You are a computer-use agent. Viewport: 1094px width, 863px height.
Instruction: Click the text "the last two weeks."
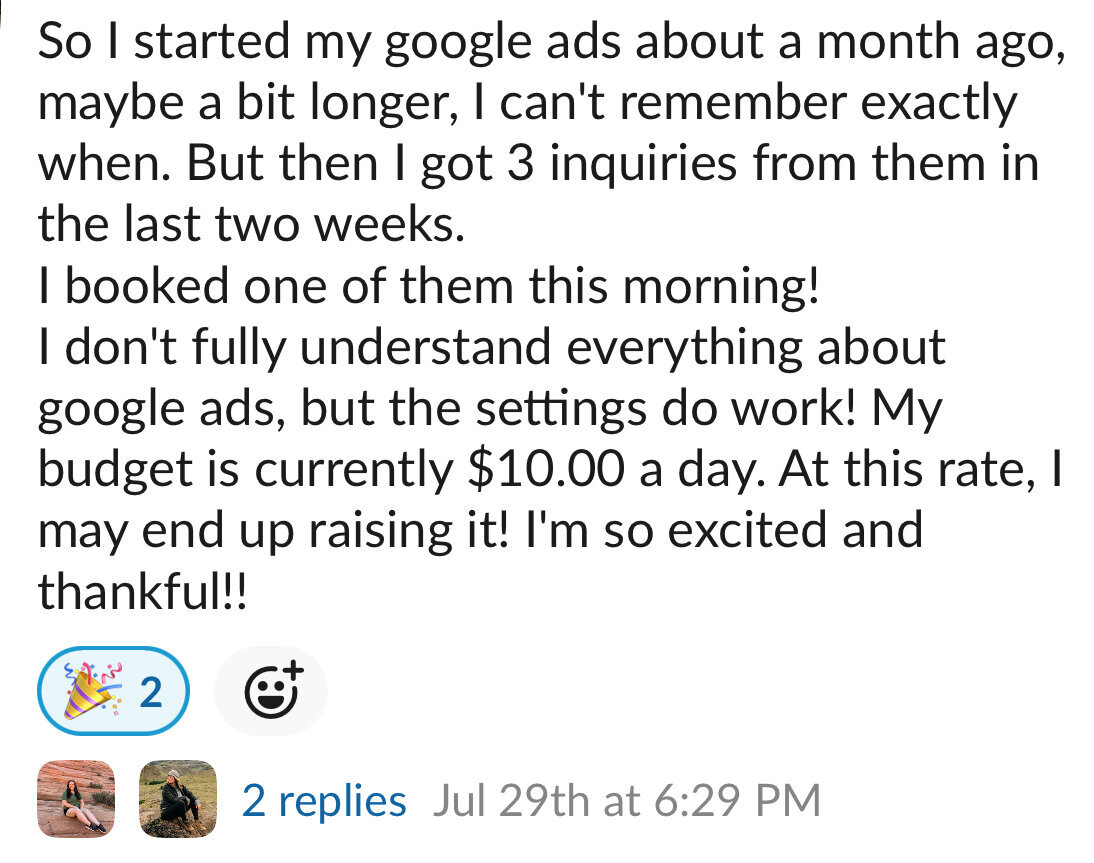pos(251,225)
